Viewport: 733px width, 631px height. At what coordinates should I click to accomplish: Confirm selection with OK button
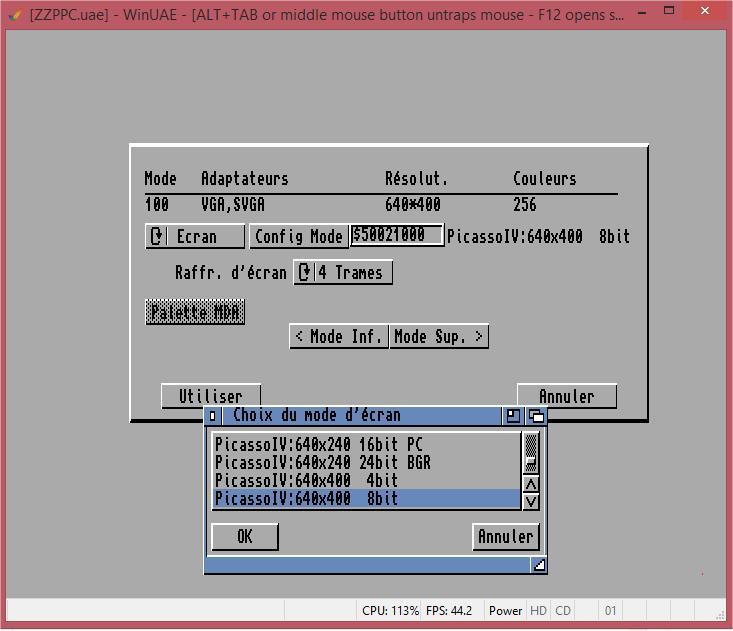tap(245, 536)
